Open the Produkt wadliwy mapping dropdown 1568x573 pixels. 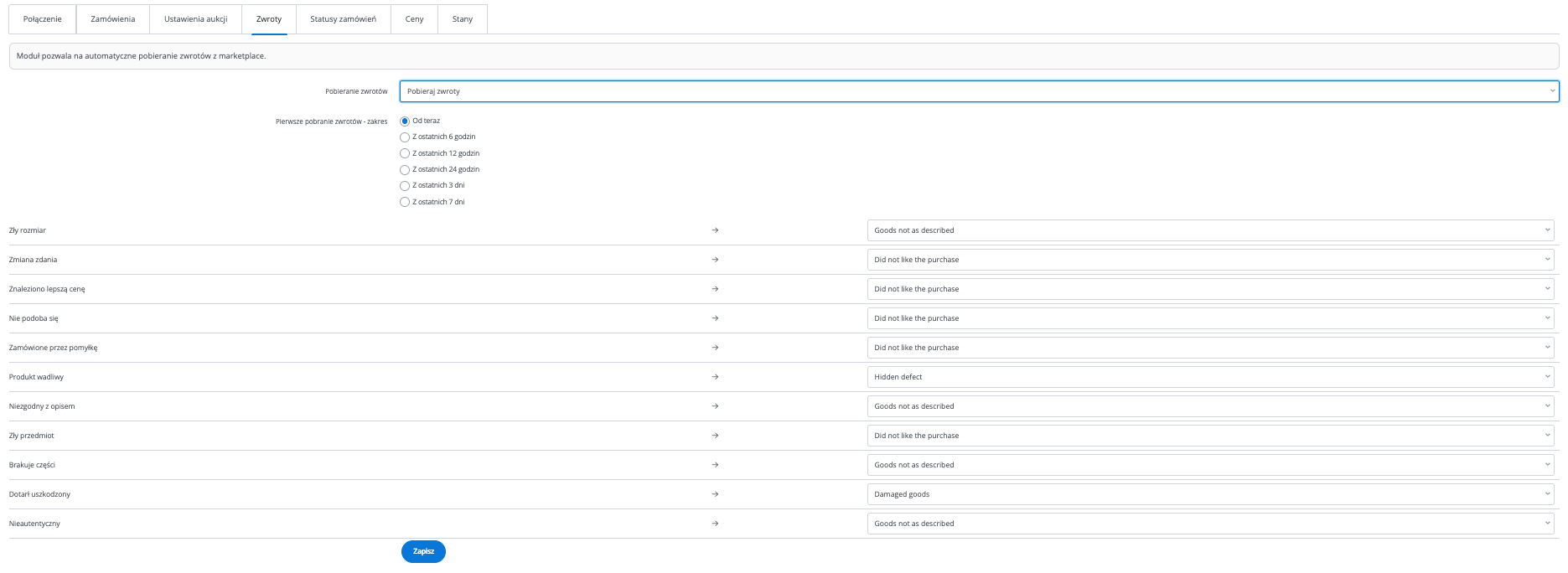(1209, 377)
